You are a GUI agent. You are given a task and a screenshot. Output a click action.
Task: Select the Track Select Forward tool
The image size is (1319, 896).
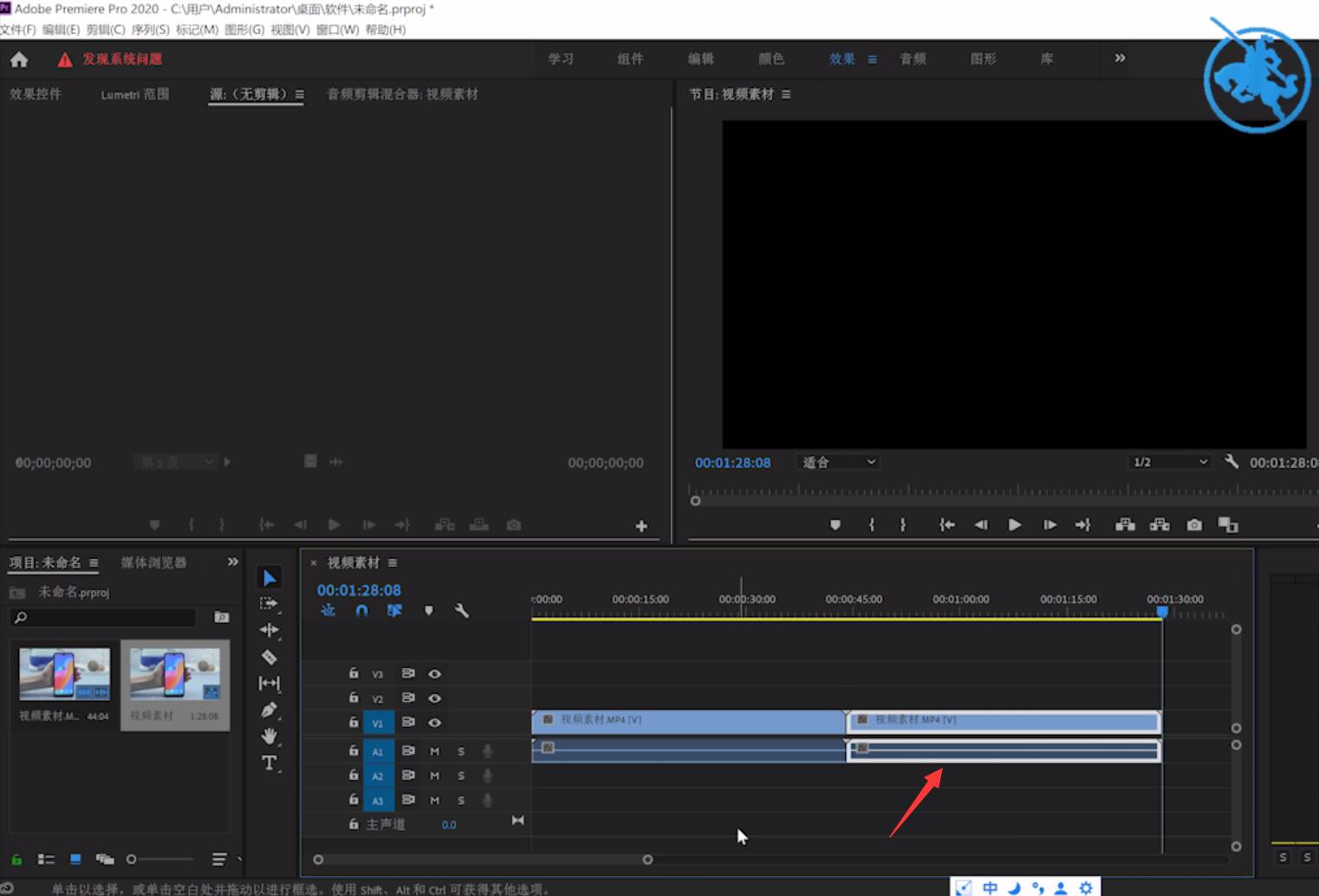[270, 604]
